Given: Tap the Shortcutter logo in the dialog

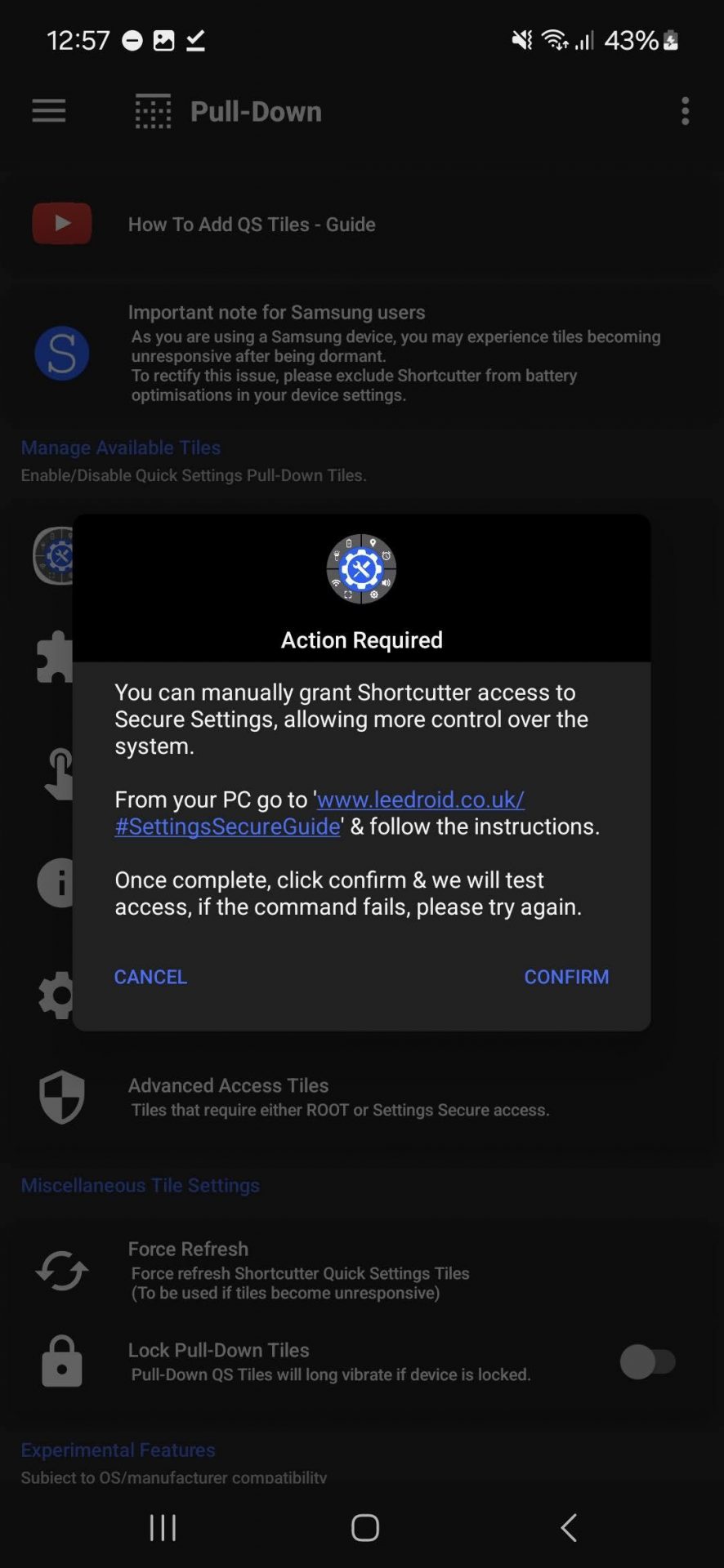Looking at the screenshot, I should coord(361,568).
